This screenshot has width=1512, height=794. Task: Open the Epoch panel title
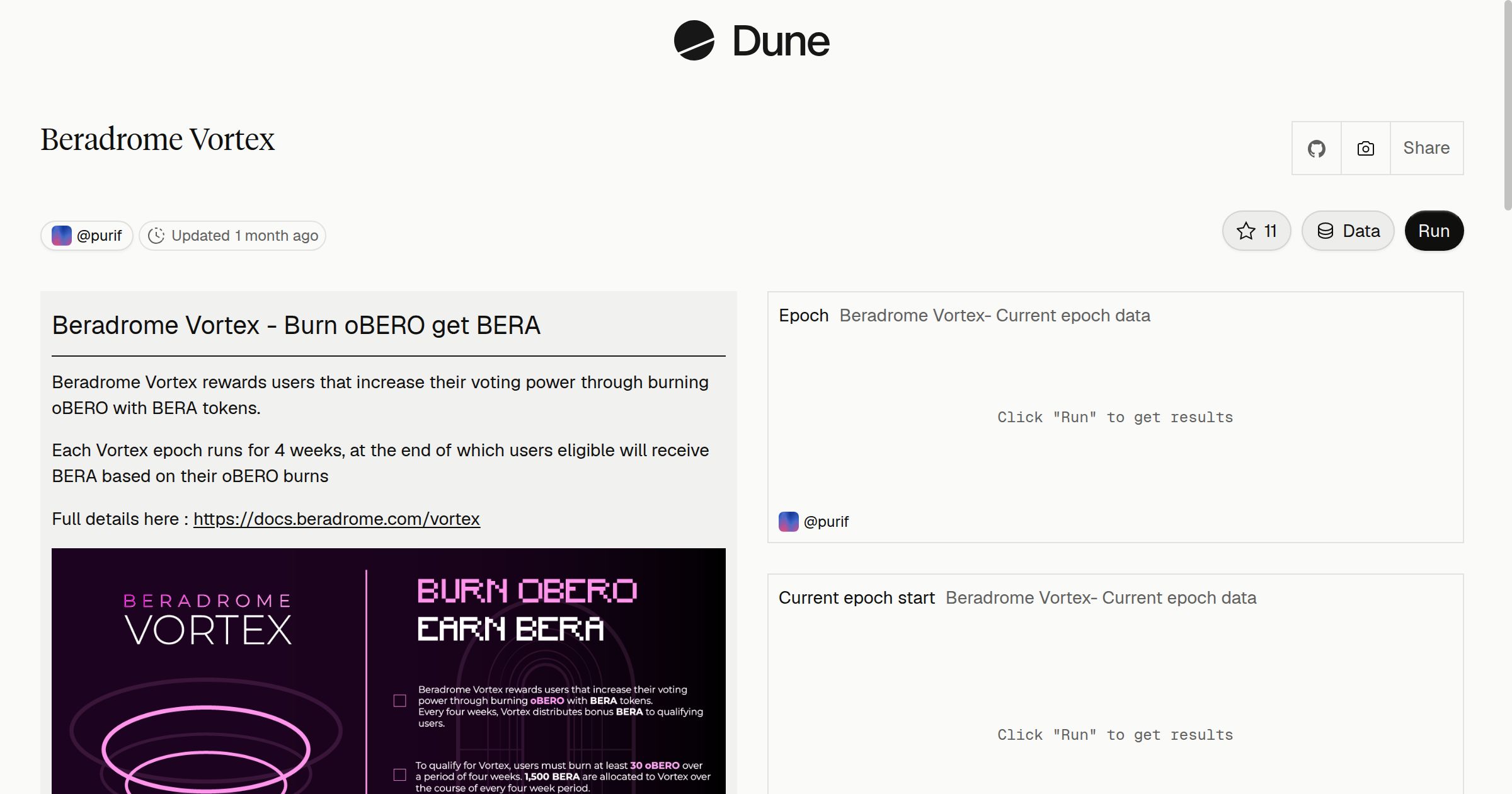(x=803, y=315)
